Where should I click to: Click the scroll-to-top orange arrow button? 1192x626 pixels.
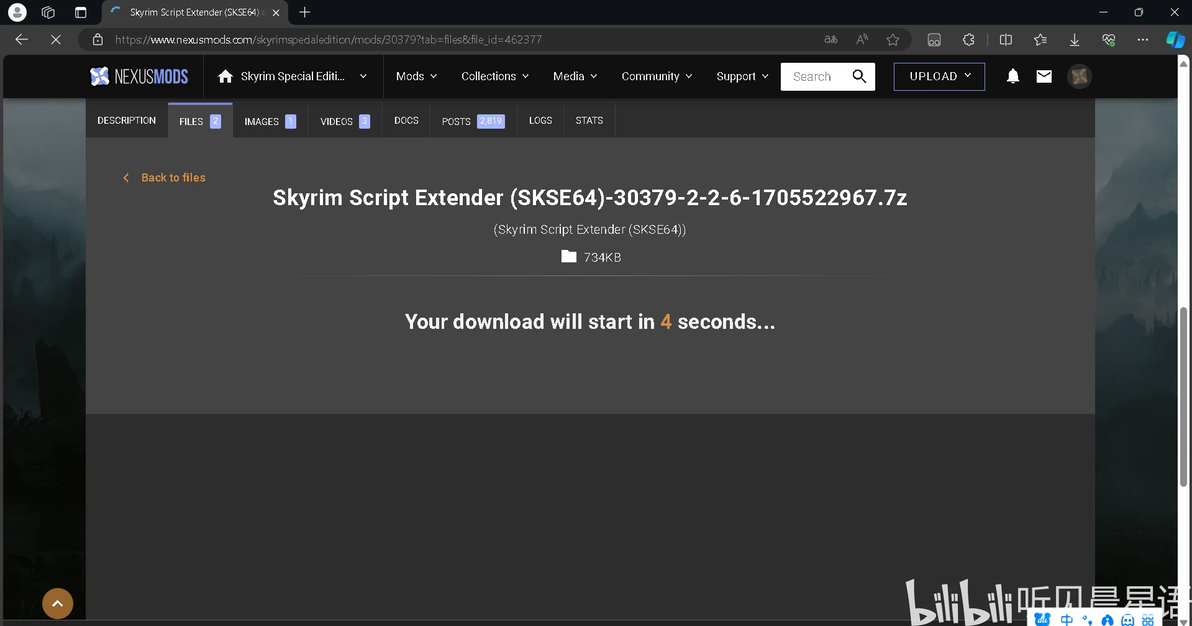[58, 603]
